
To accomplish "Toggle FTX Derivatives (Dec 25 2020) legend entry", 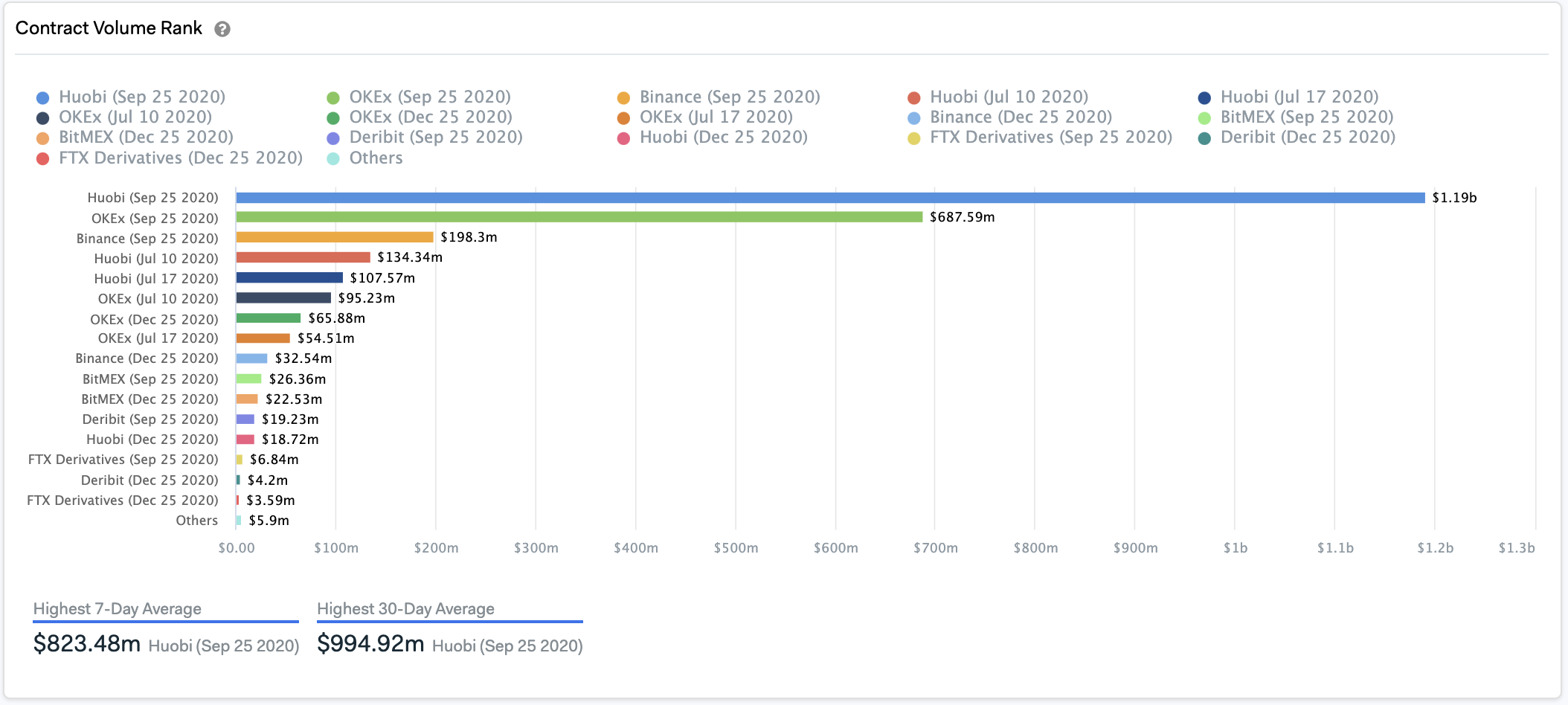I will click(x=170, y=158).
